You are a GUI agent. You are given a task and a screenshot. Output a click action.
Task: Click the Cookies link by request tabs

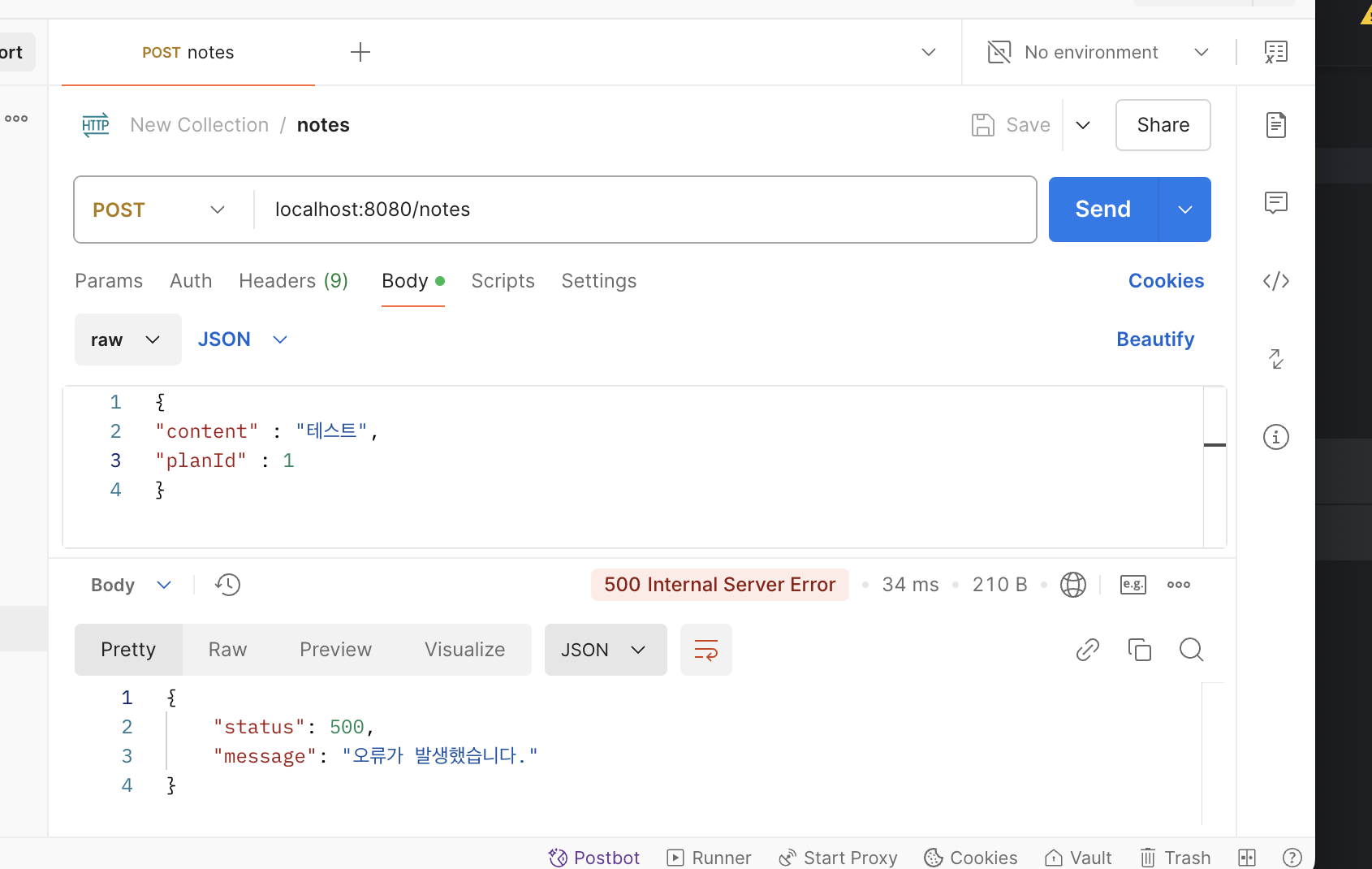tap(1166, 281)
